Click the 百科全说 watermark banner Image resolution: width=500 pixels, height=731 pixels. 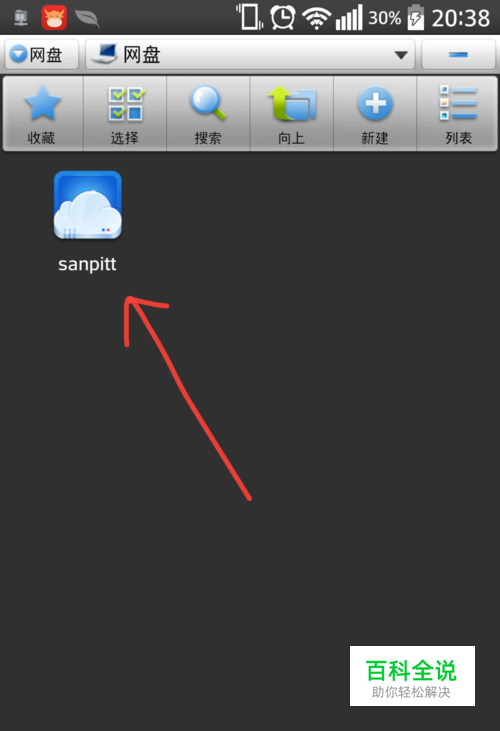pos(412,676)
